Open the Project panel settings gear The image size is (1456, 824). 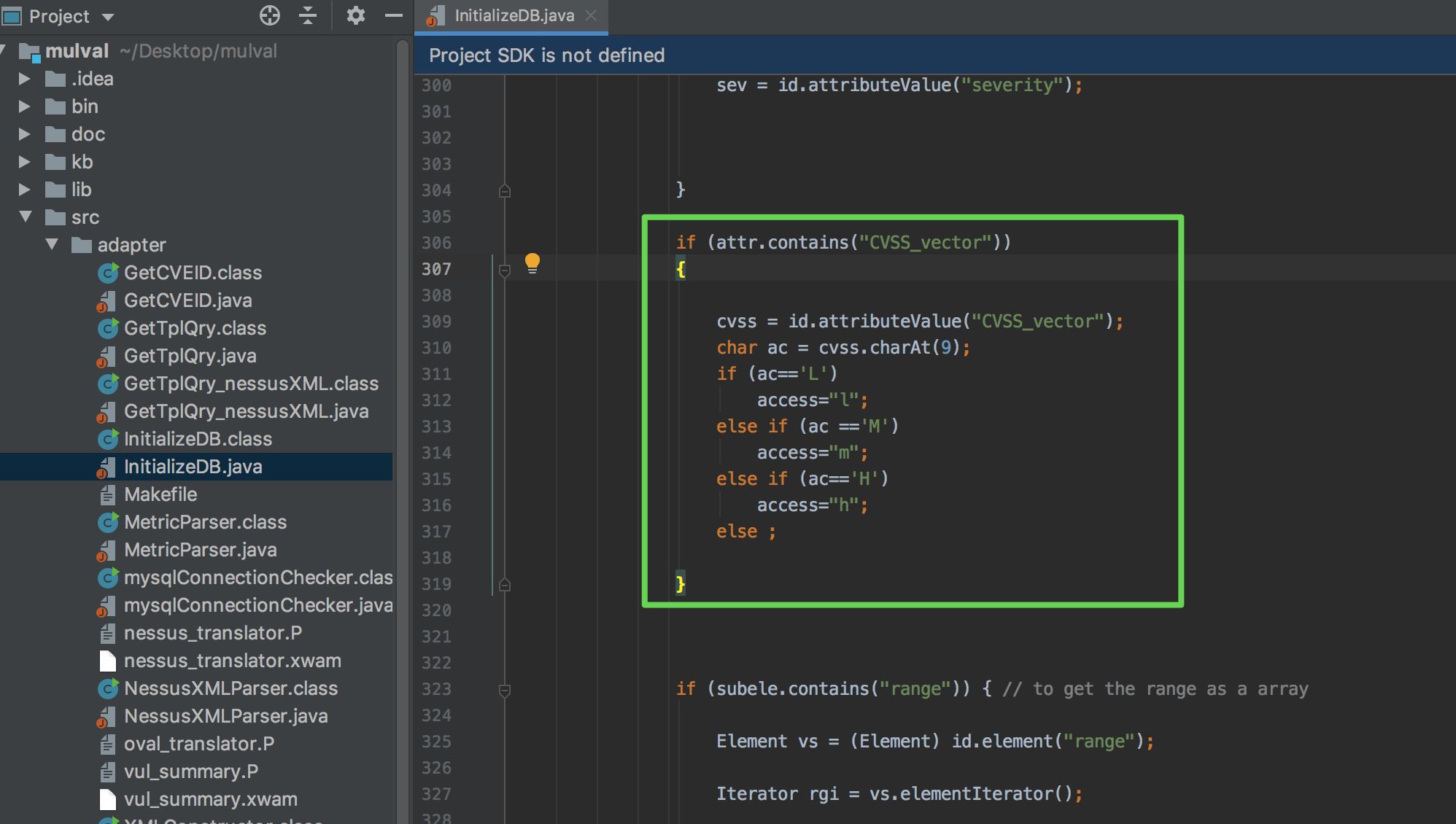(355, 15)
